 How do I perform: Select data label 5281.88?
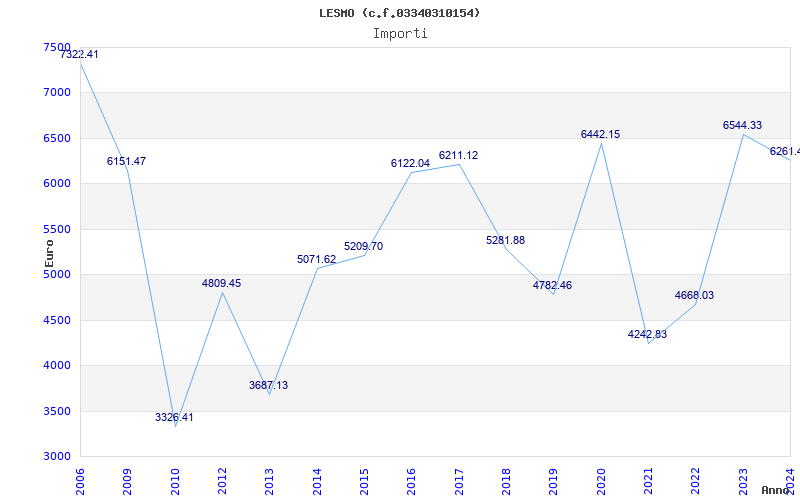tap(505, 240)
